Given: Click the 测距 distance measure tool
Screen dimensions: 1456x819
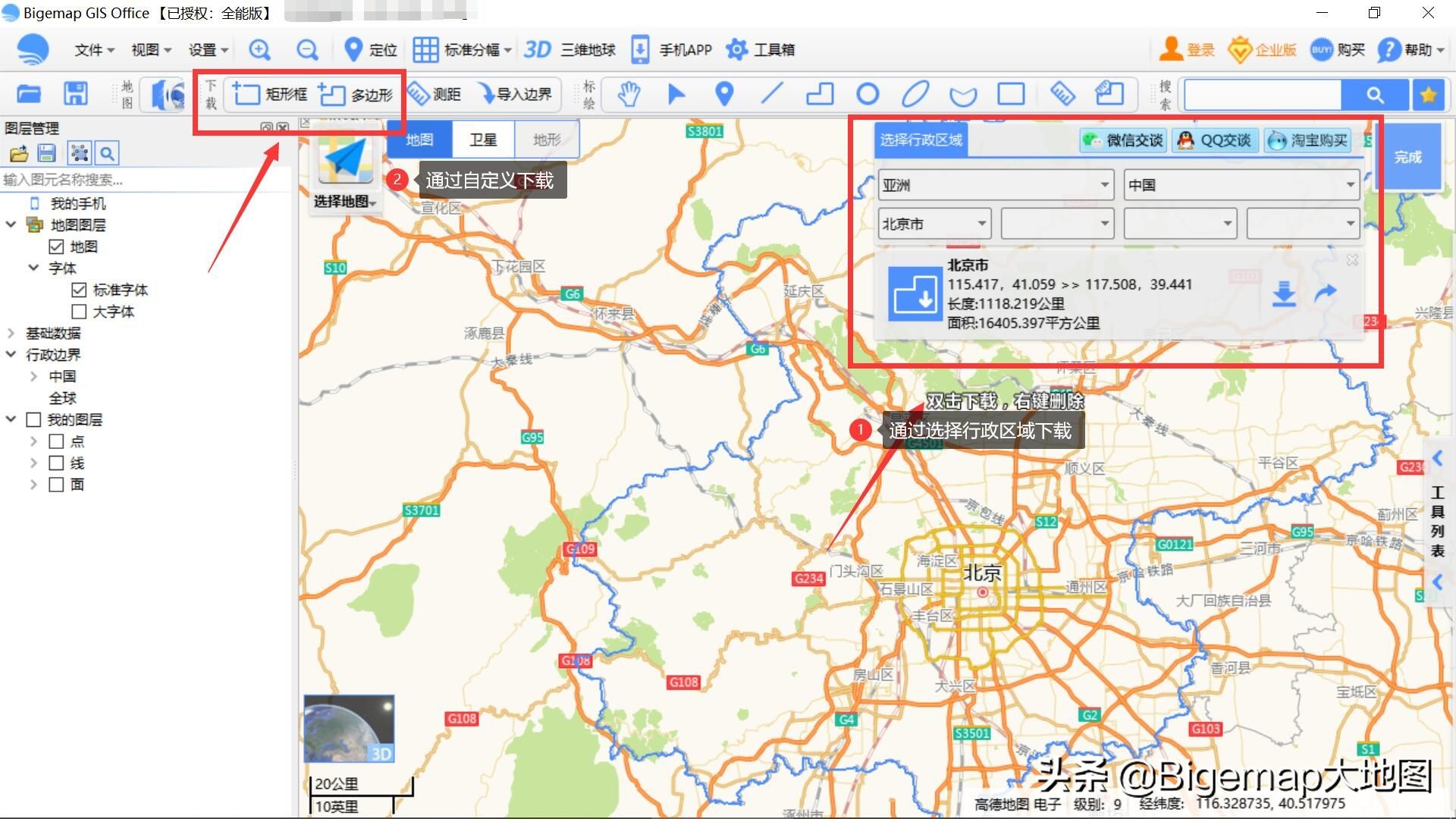Looking at the screenshot, I should click(x=435, y=94).
